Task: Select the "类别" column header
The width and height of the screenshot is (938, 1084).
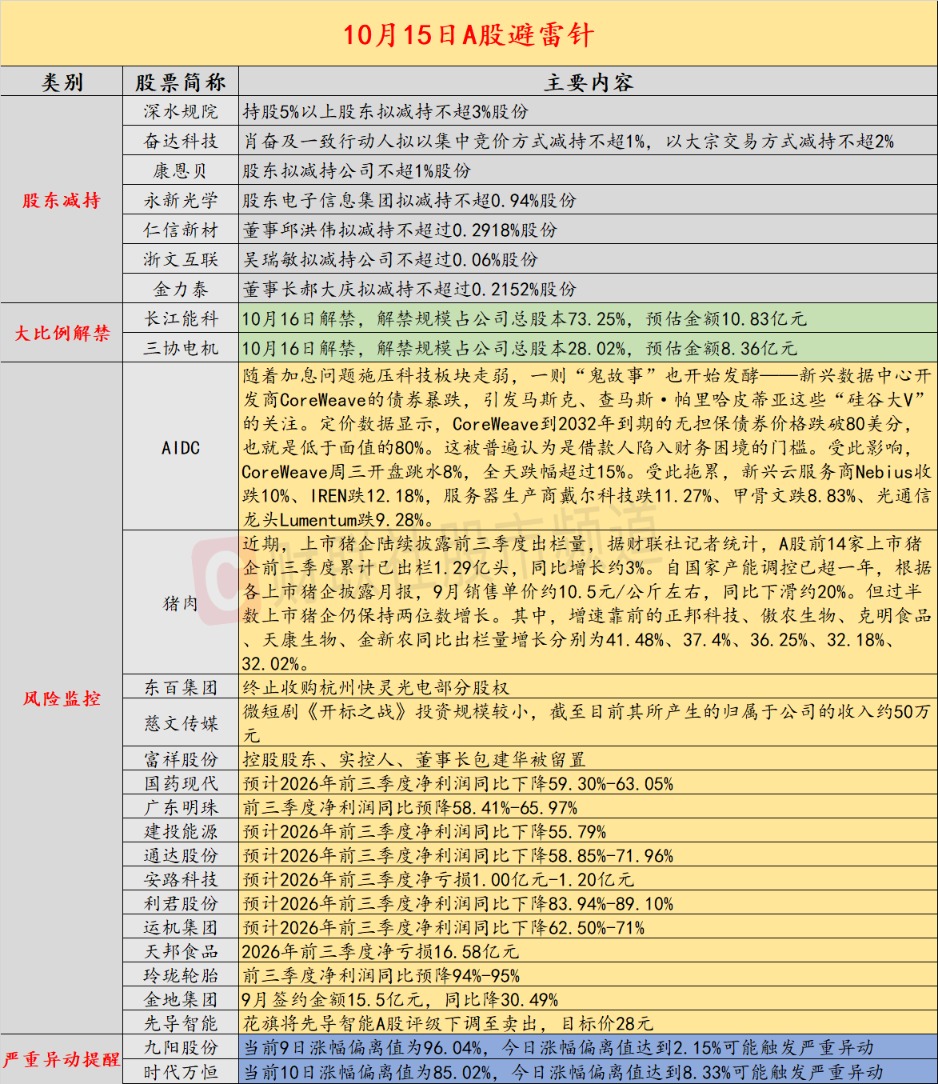Action: tap(62, 82)
